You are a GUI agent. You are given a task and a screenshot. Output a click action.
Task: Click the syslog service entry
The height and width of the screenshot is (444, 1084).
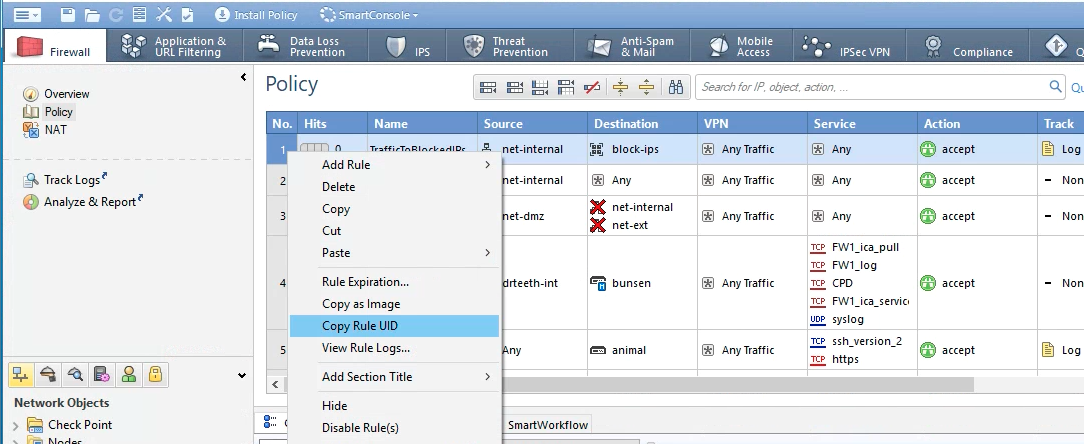coord(847,320)
